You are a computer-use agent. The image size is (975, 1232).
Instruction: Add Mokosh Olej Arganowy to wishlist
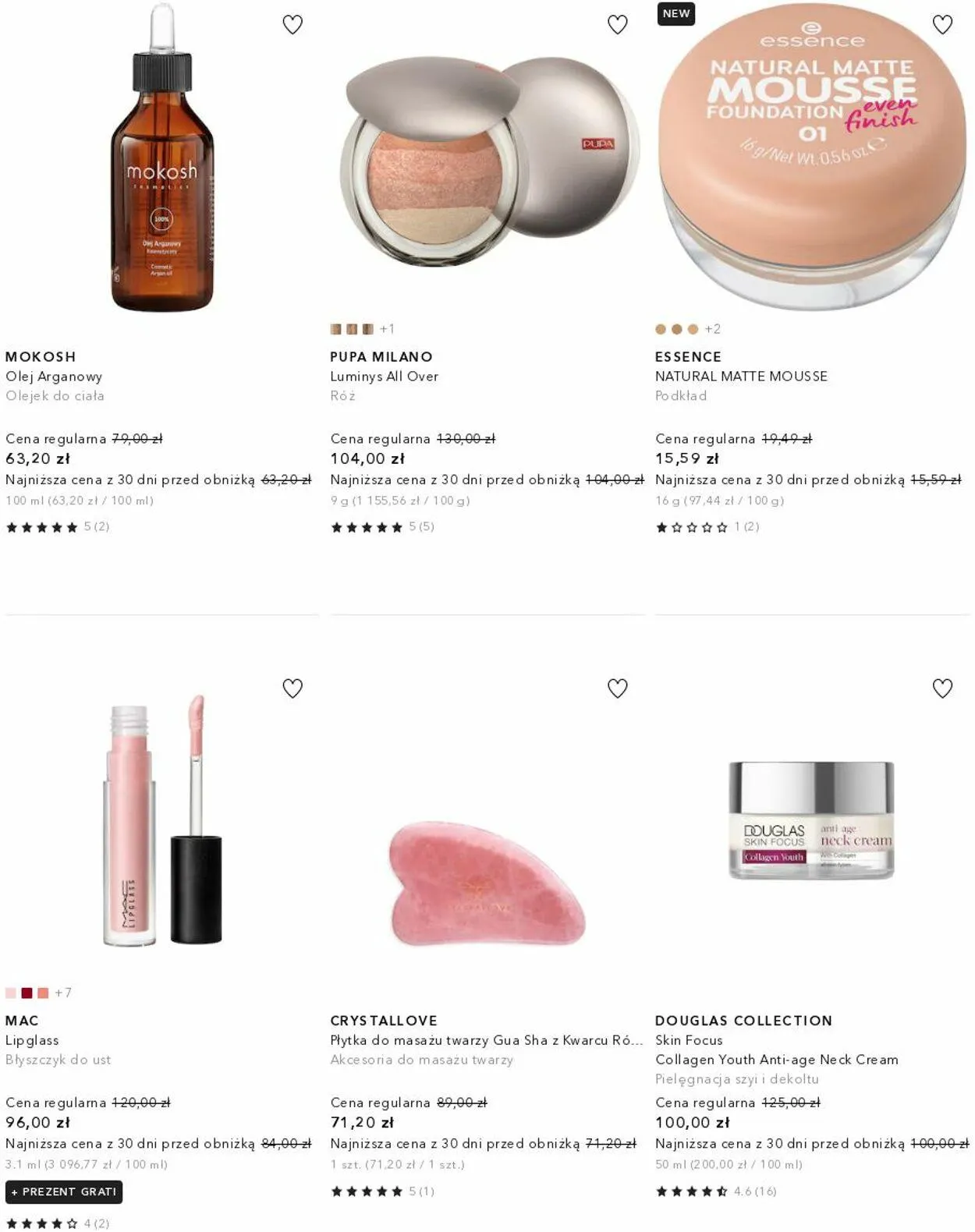click(x=292, y=25)
